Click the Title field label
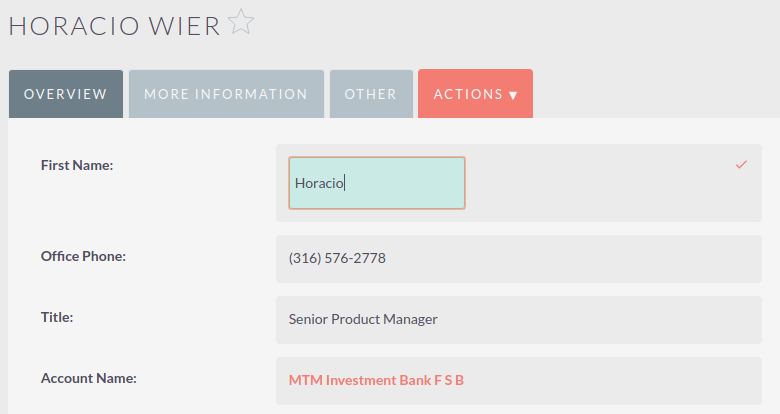The image size is (780, 414). point(59,317)
